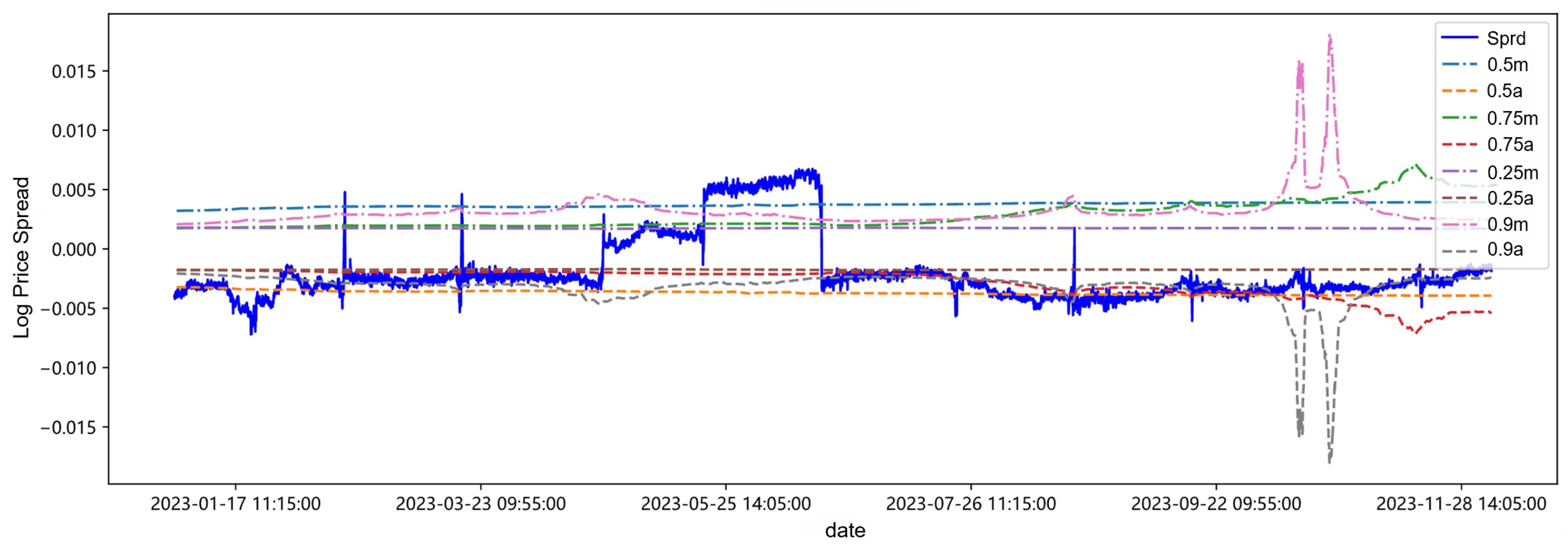The width and height of the screenshot is (1568, 549).
Task: Click the 2023-11-28 14:05:00 tick label
Action: pyautogui.click(x=1461, y=504)
